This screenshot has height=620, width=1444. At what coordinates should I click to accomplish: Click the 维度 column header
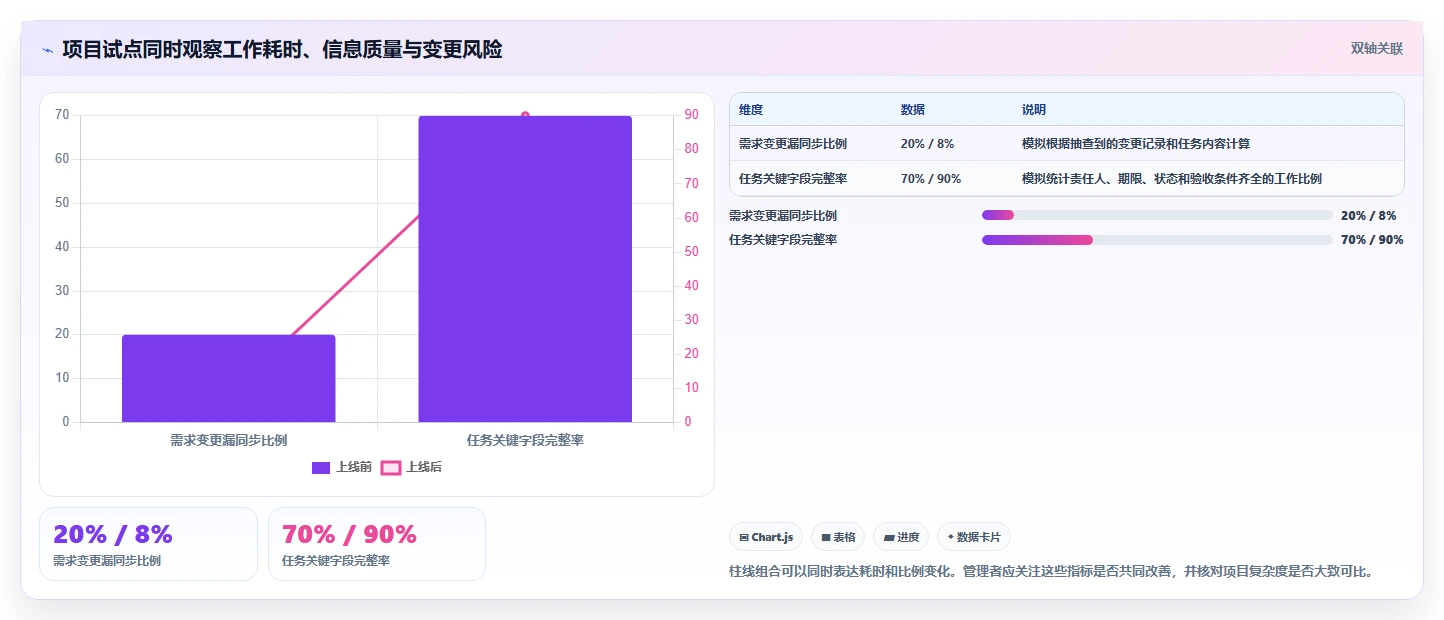coord(751,110)
